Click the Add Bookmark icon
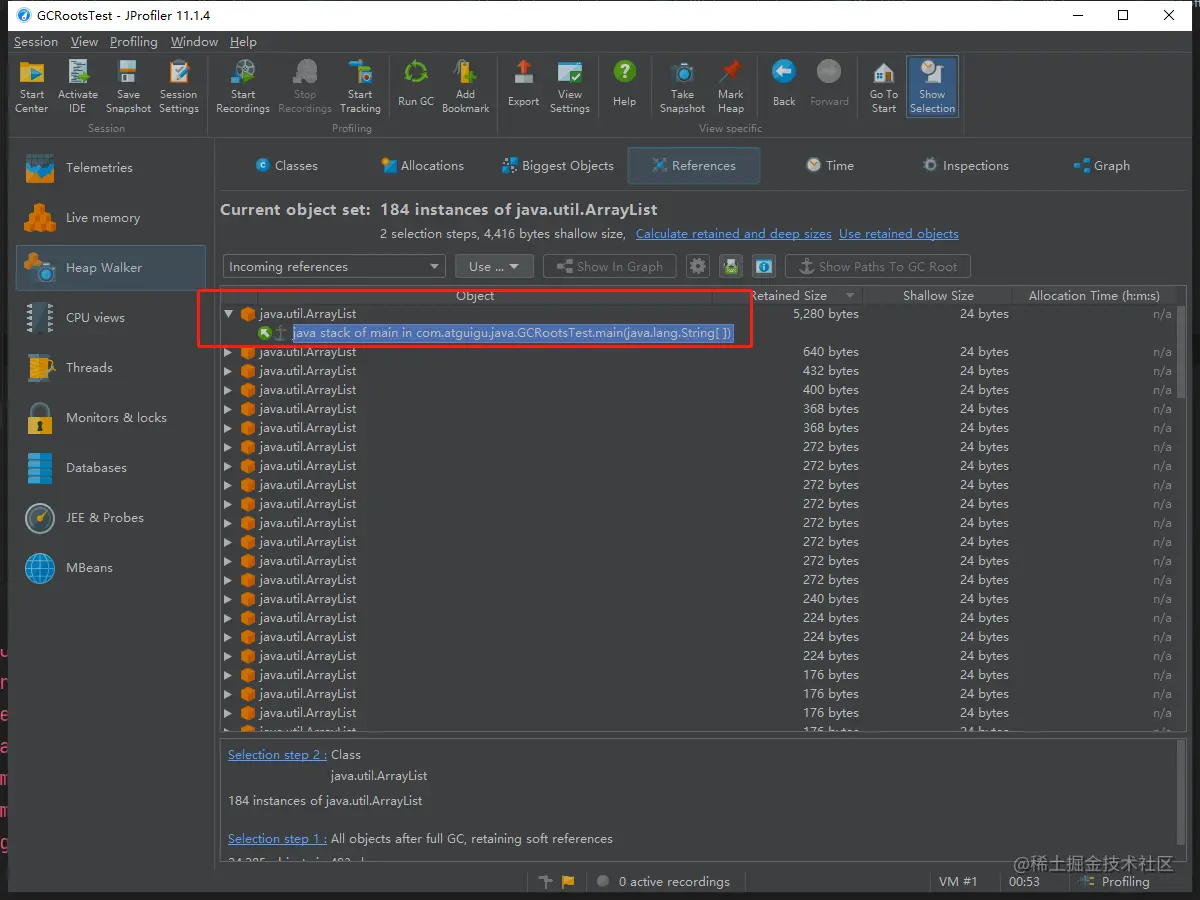This screenshot has width=1200, height=900. click(x=465, y=86)
